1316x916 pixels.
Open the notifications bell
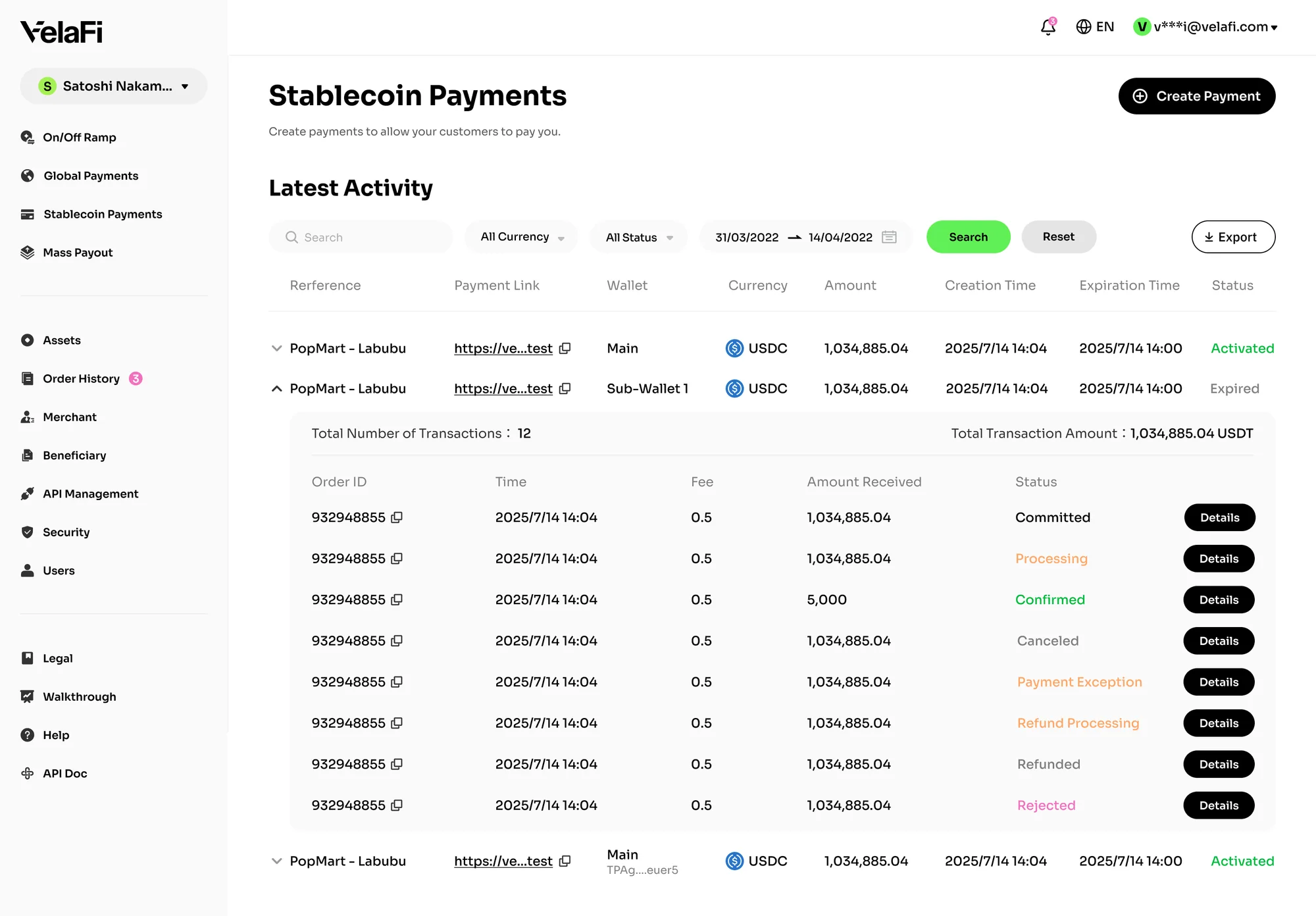tap(1048, 27)
